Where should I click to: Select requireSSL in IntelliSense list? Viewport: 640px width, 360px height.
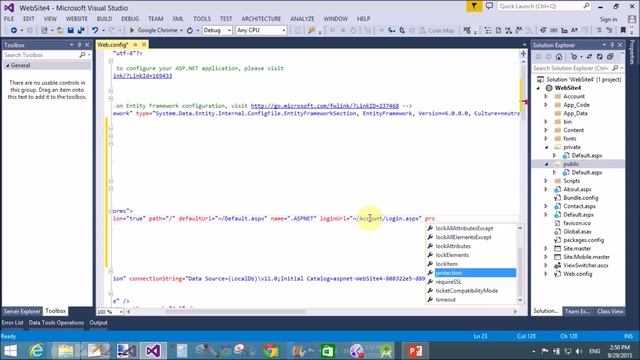449,282
